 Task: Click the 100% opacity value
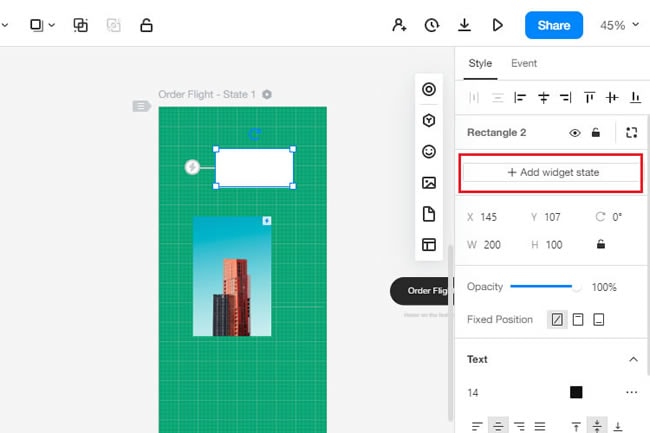click(x=604, y=287)
